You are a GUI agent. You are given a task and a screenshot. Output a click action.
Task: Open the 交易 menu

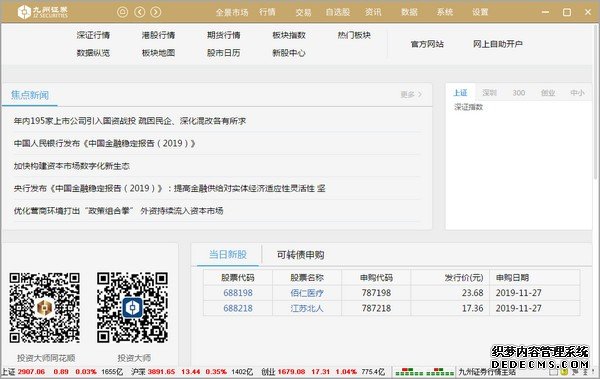coord(303,12)
